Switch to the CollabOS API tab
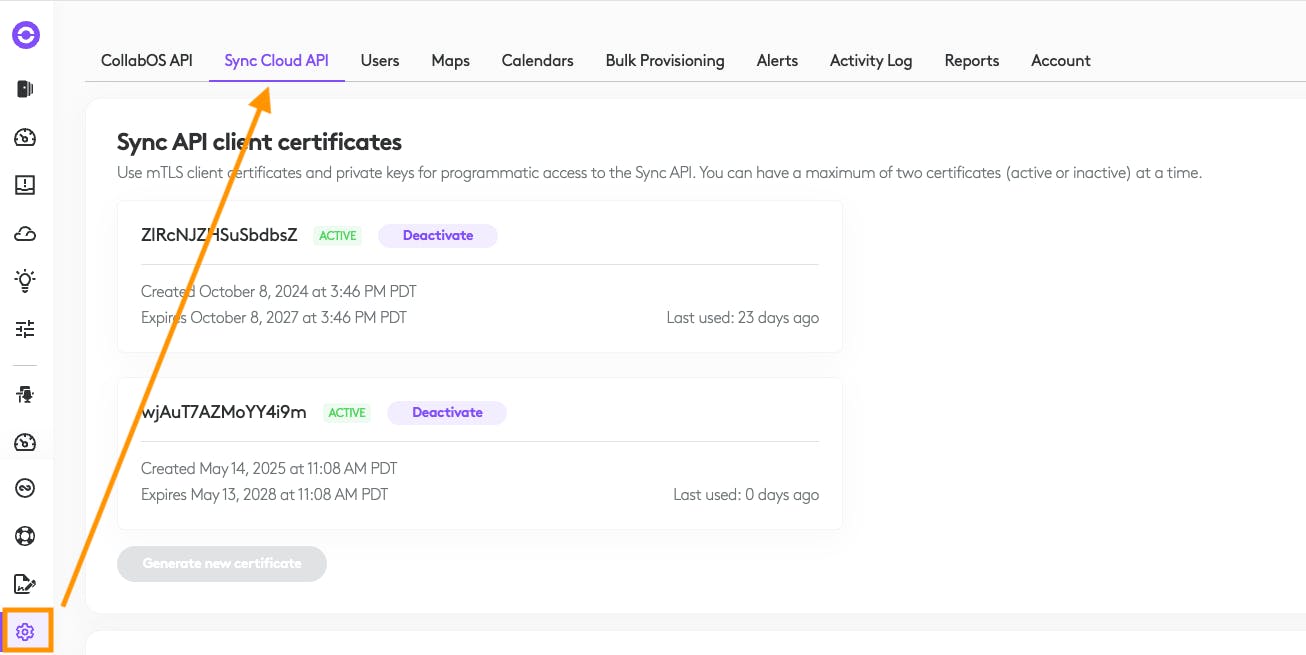This screenshot has width=1306, height=655. pos(147,60)
